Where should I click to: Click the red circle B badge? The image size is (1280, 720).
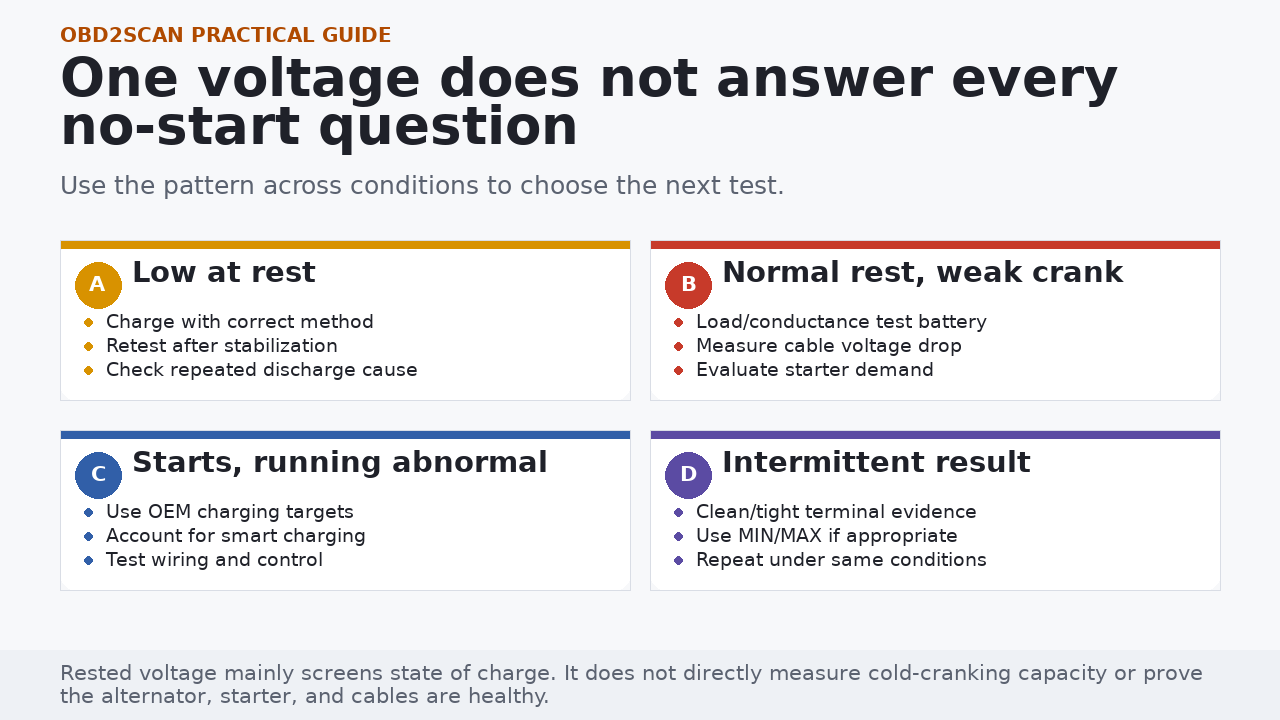(x=688, y=285)
